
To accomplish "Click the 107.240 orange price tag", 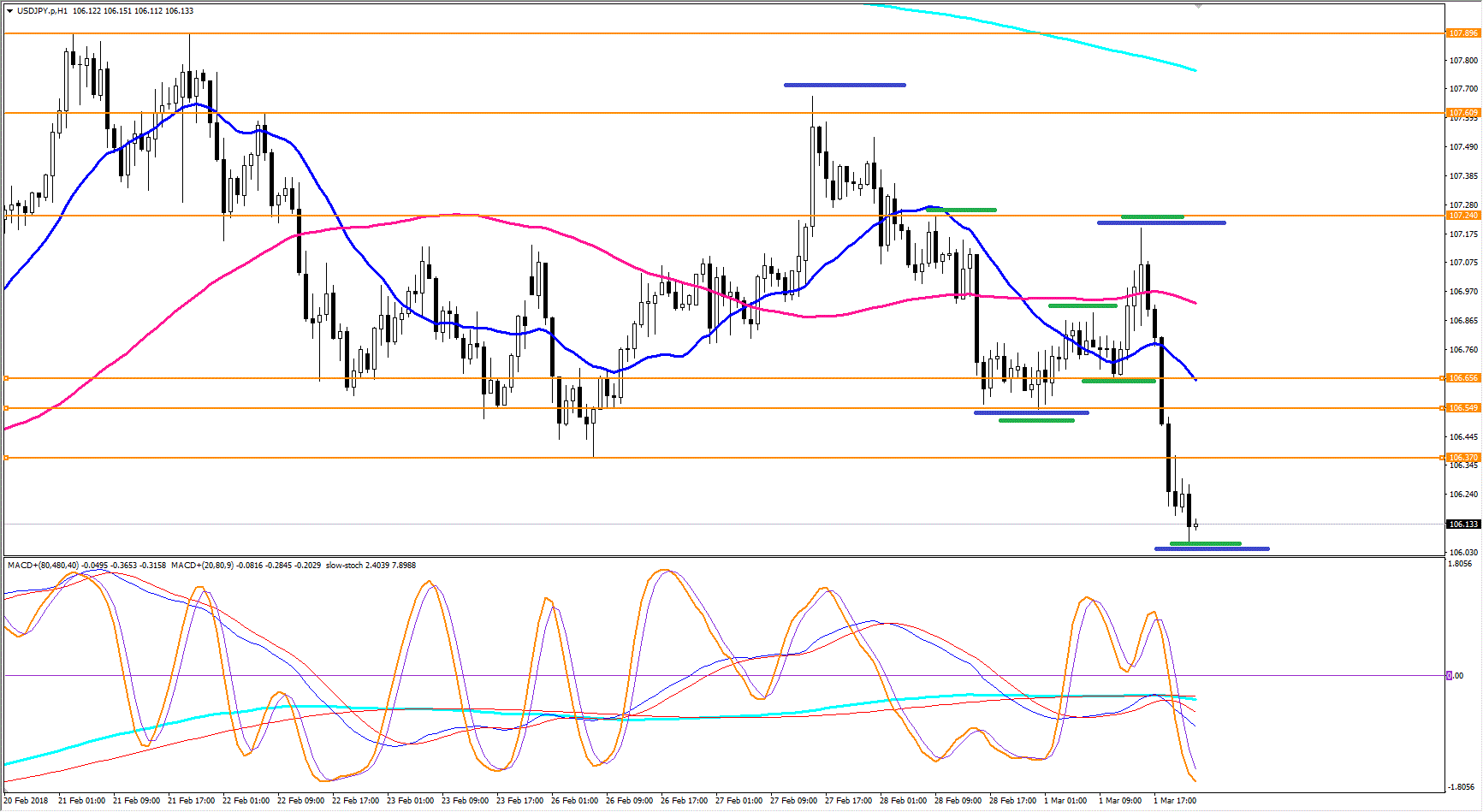I will click(x=1462, y=216).
